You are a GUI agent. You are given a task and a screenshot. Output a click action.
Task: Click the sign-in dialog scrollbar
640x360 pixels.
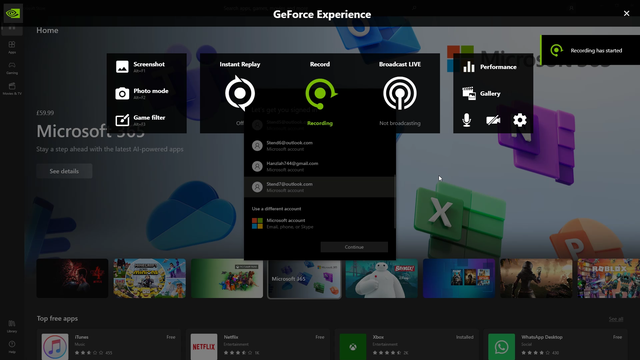[395, 202]
